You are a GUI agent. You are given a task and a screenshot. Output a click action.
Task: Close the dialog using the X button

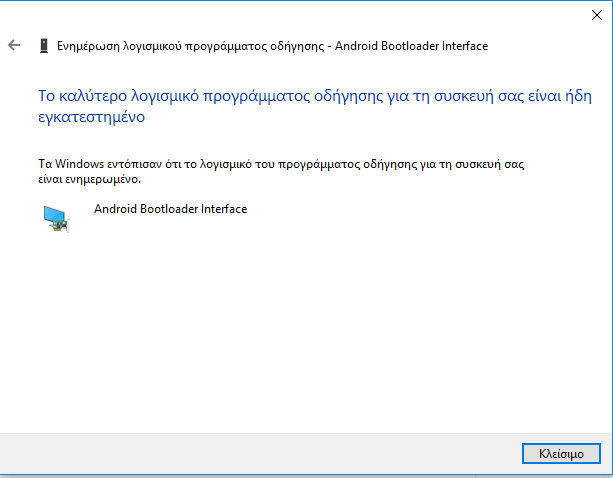click(x=597, y=15)
